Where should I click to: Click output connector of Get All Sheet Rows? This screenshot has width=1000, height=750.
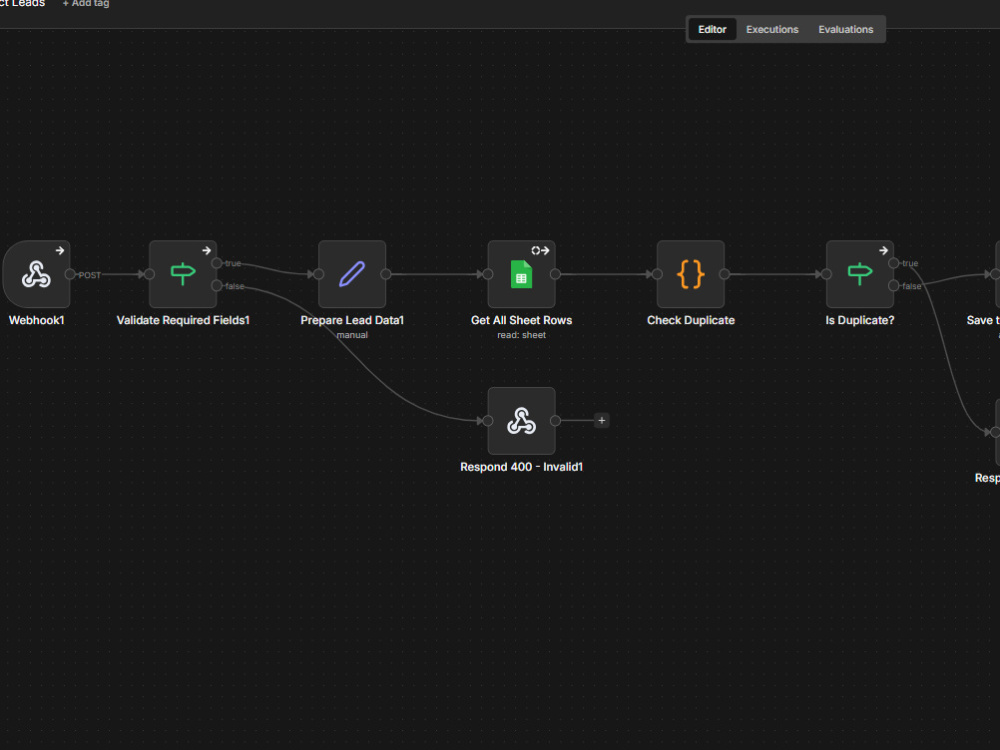tap(555, 274)
